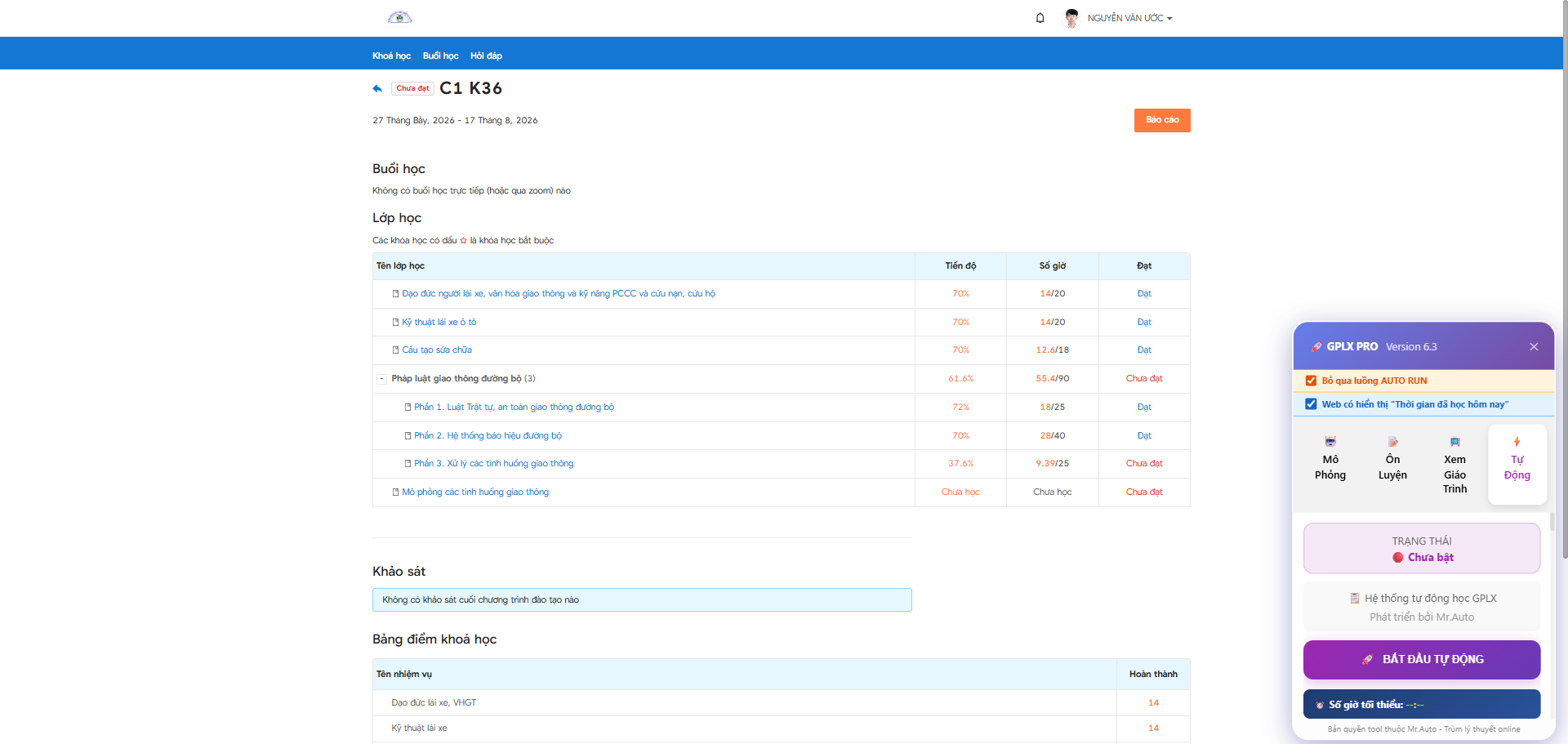Click the site logo at top
1568x744 pixels.
399,17
